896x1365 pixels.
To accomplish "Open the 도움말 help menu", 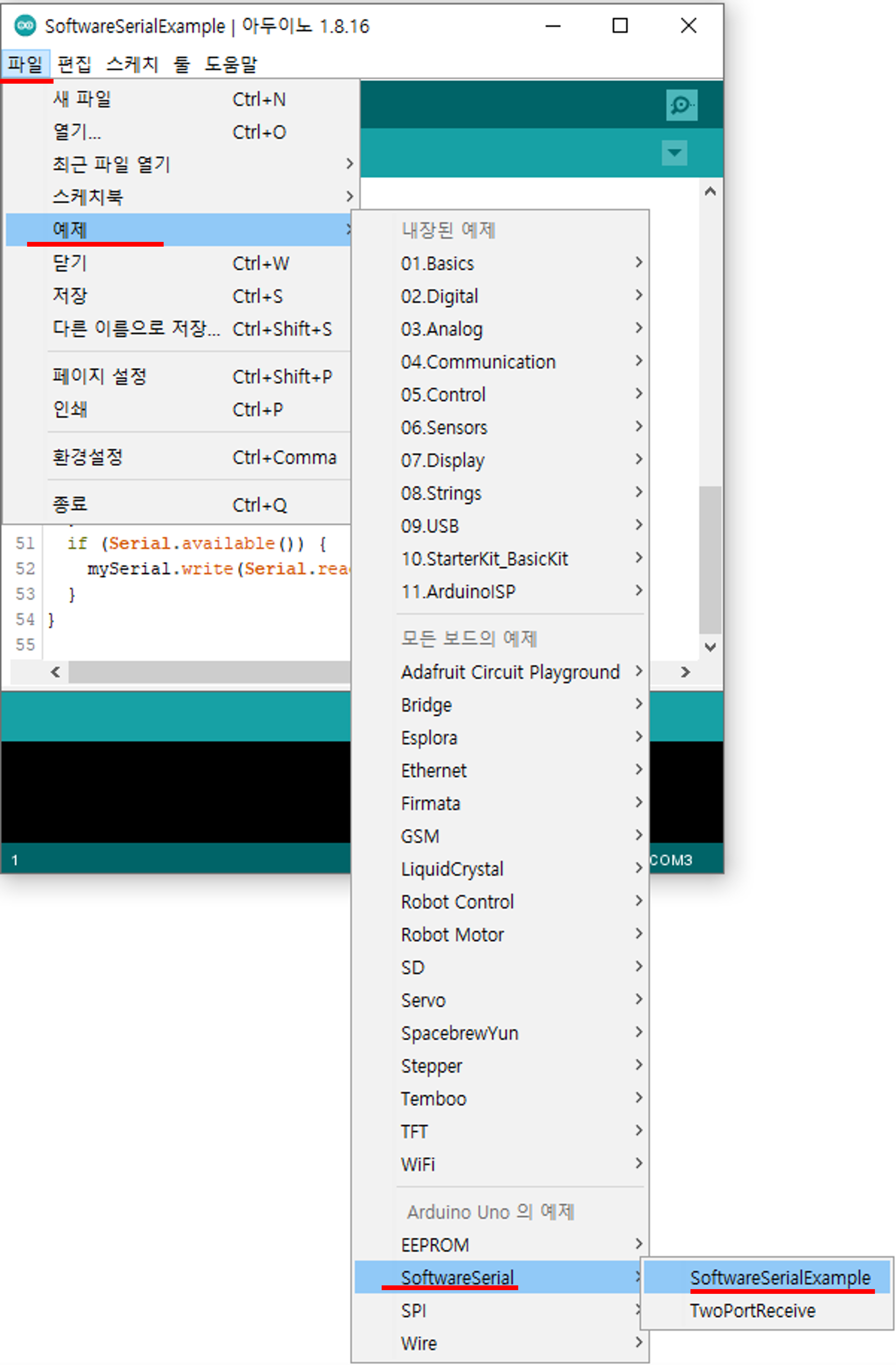I will 231,64.
